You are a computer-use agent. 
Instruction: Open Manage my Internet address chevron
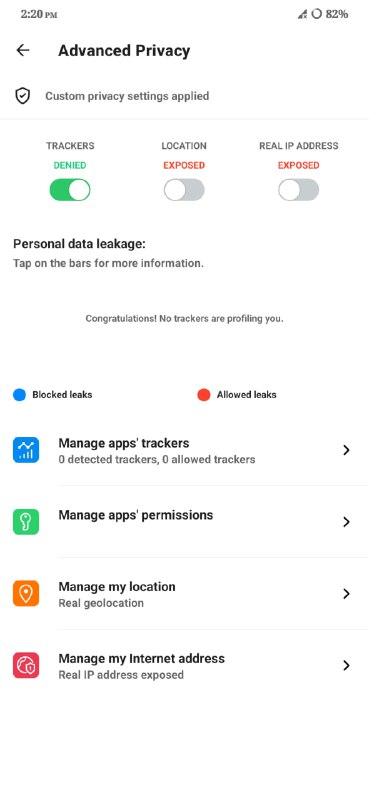click(347, 665)
